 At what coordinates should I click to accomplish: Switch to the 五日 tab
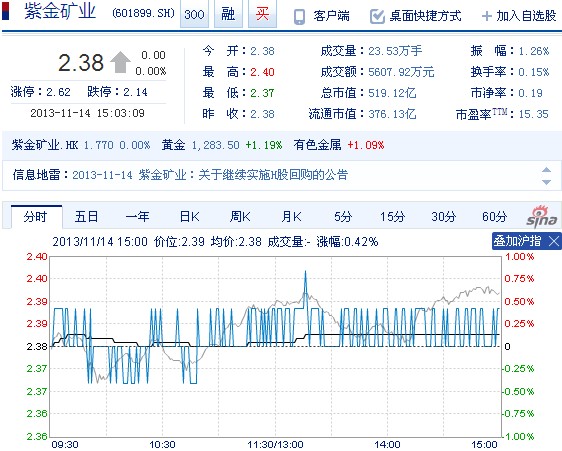click(86, 217)
